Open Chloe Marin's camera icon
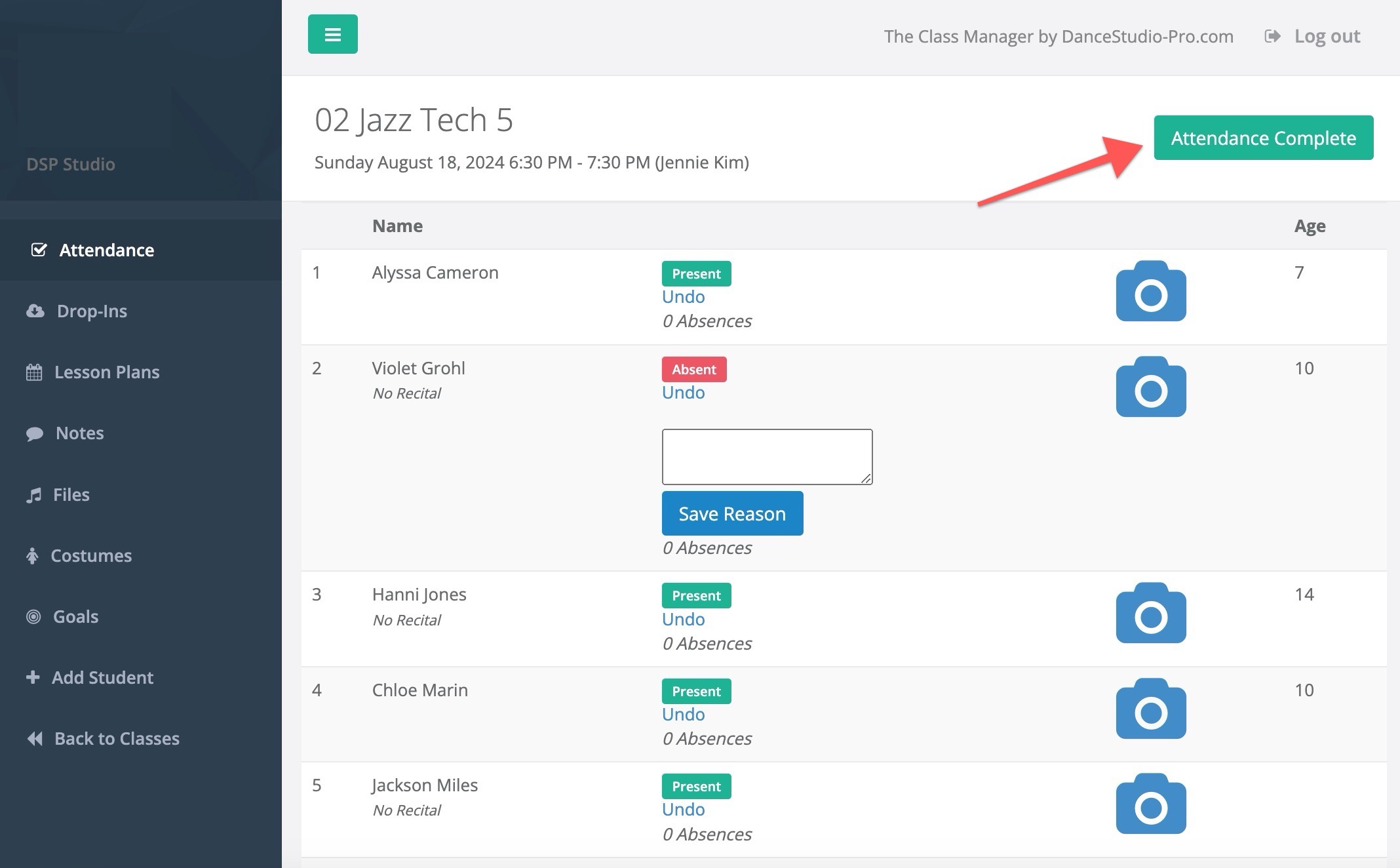This screenshot has height=868, width=1400. 1150,709
